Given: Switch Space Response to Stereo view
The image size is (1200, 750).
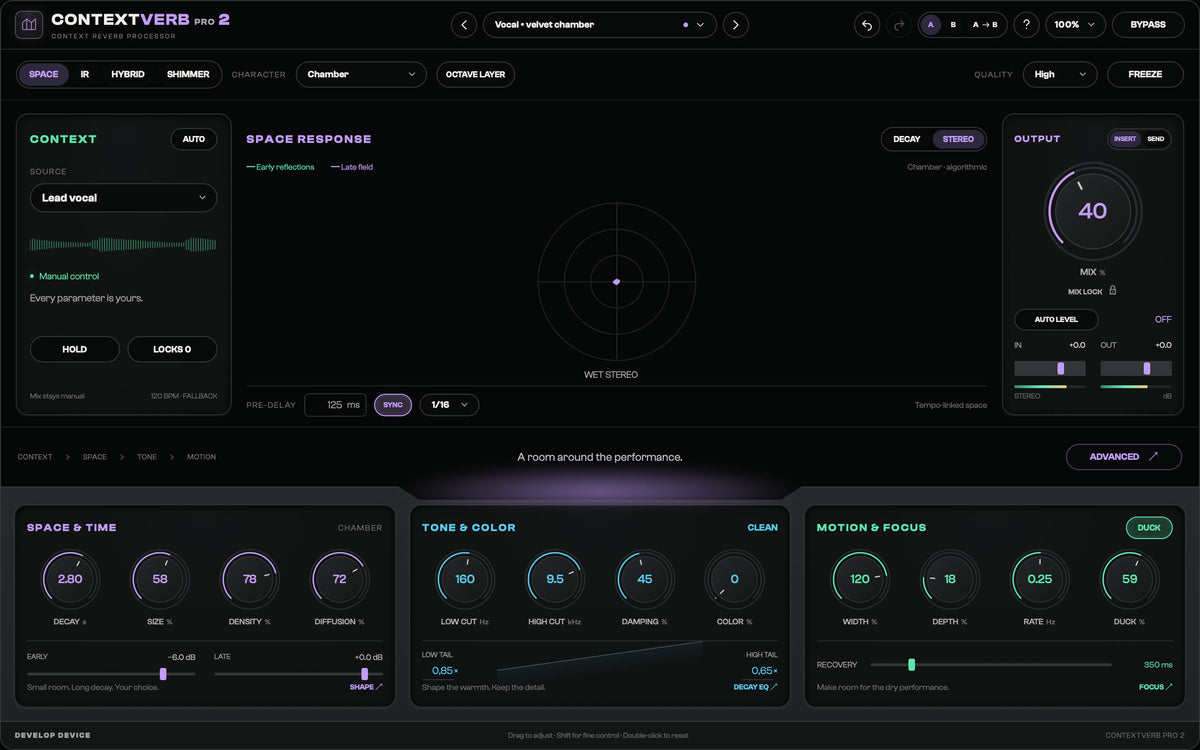Looking at the screenshot, I should (x=958, y=139).
